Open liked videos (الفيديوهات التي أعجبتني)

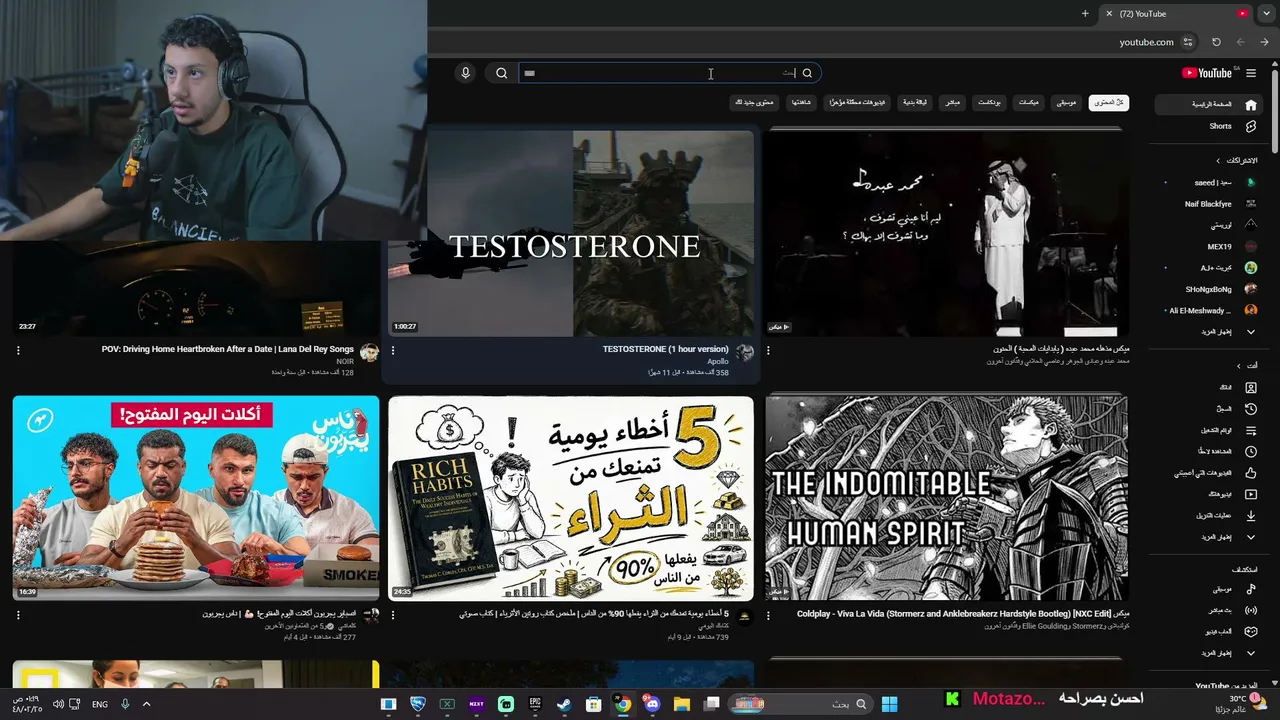(1210, 473)
